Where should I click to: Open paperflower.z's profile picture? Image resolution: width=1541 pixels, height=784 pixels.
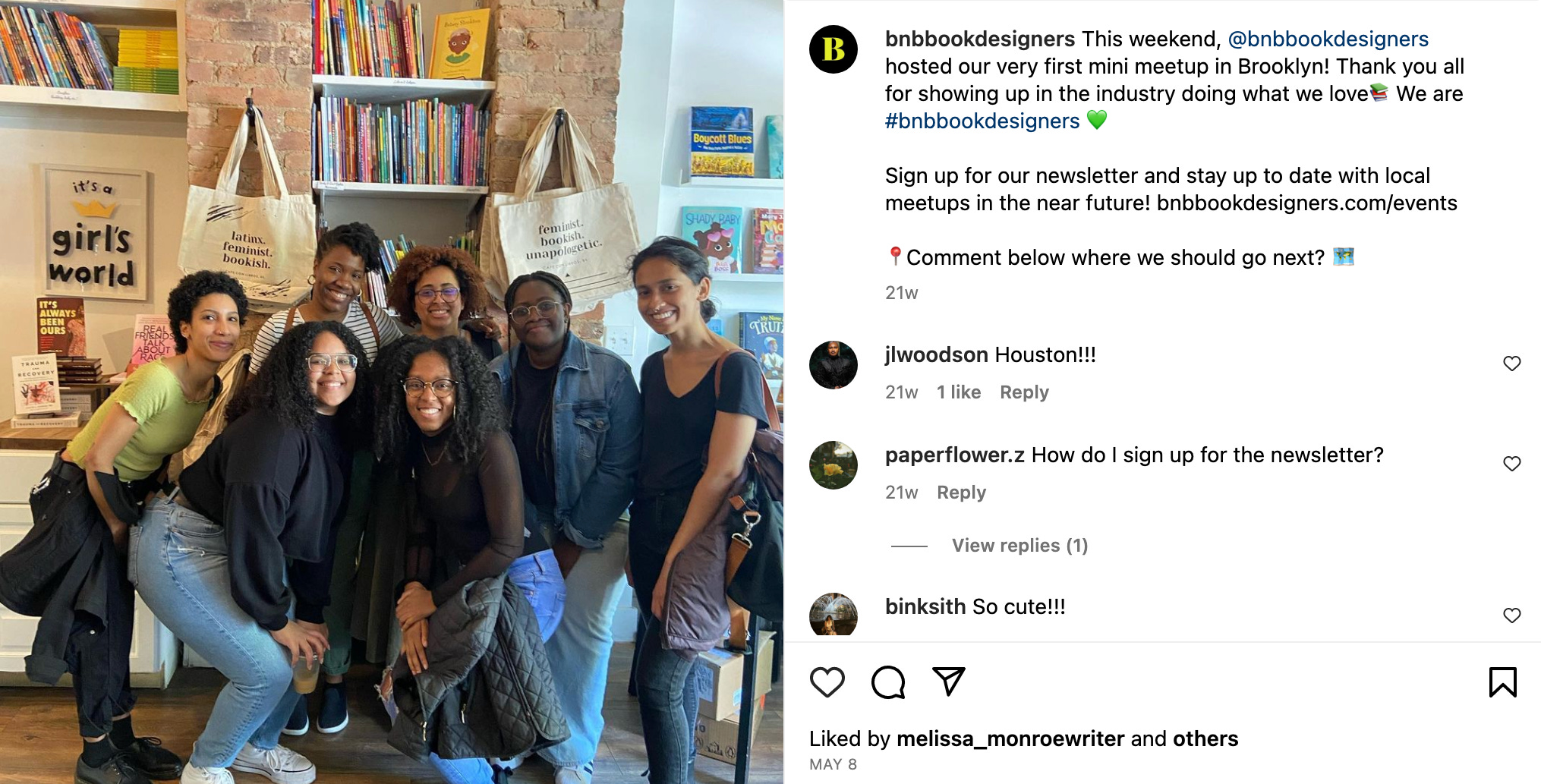tap(834, 465)
